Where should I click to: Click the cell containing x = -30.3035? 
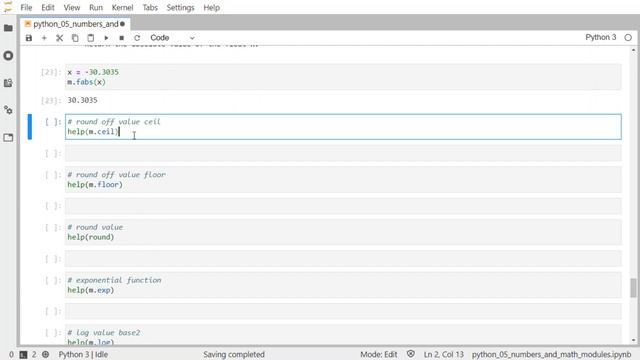pos(343,77)
